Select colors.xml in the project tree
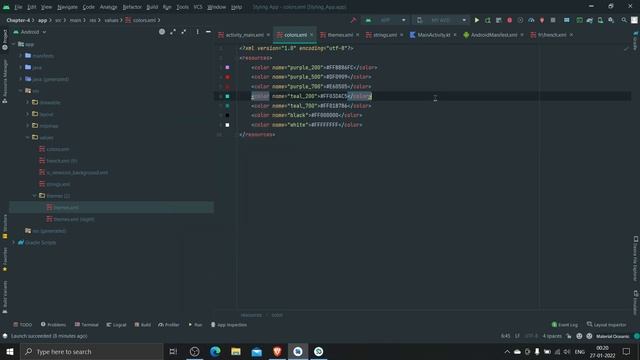Screen dimensions: 640x360 pos(58,149)
